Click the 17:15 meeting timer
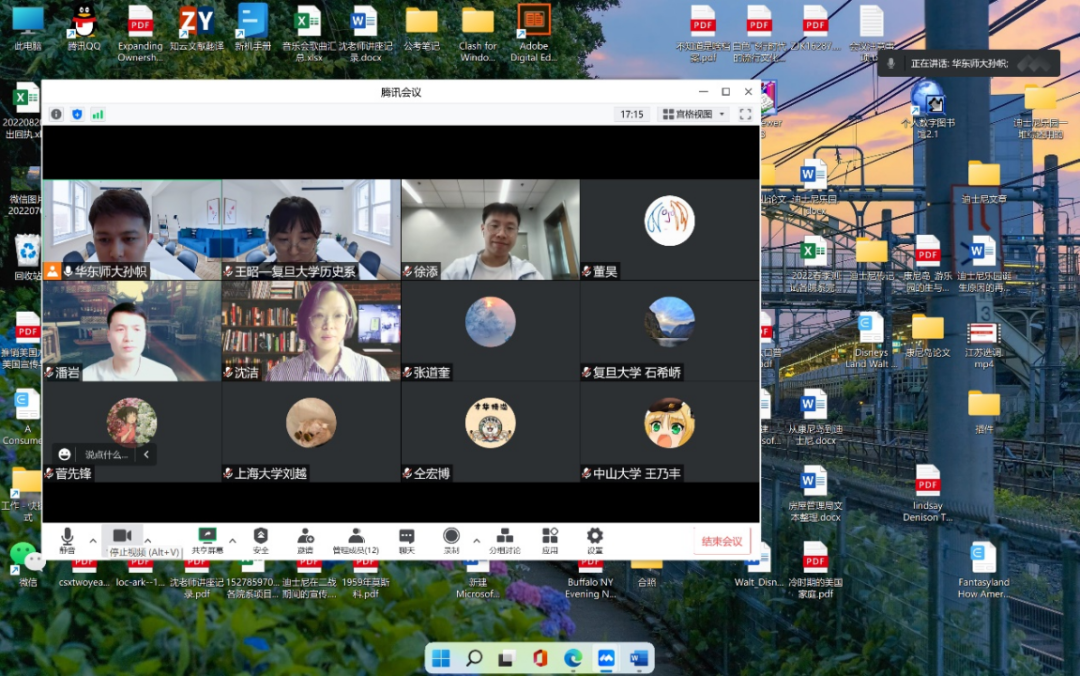Image resolution: width=1080 pixels, height=676 pixels. pyautogui.click(x=632, y=114)
